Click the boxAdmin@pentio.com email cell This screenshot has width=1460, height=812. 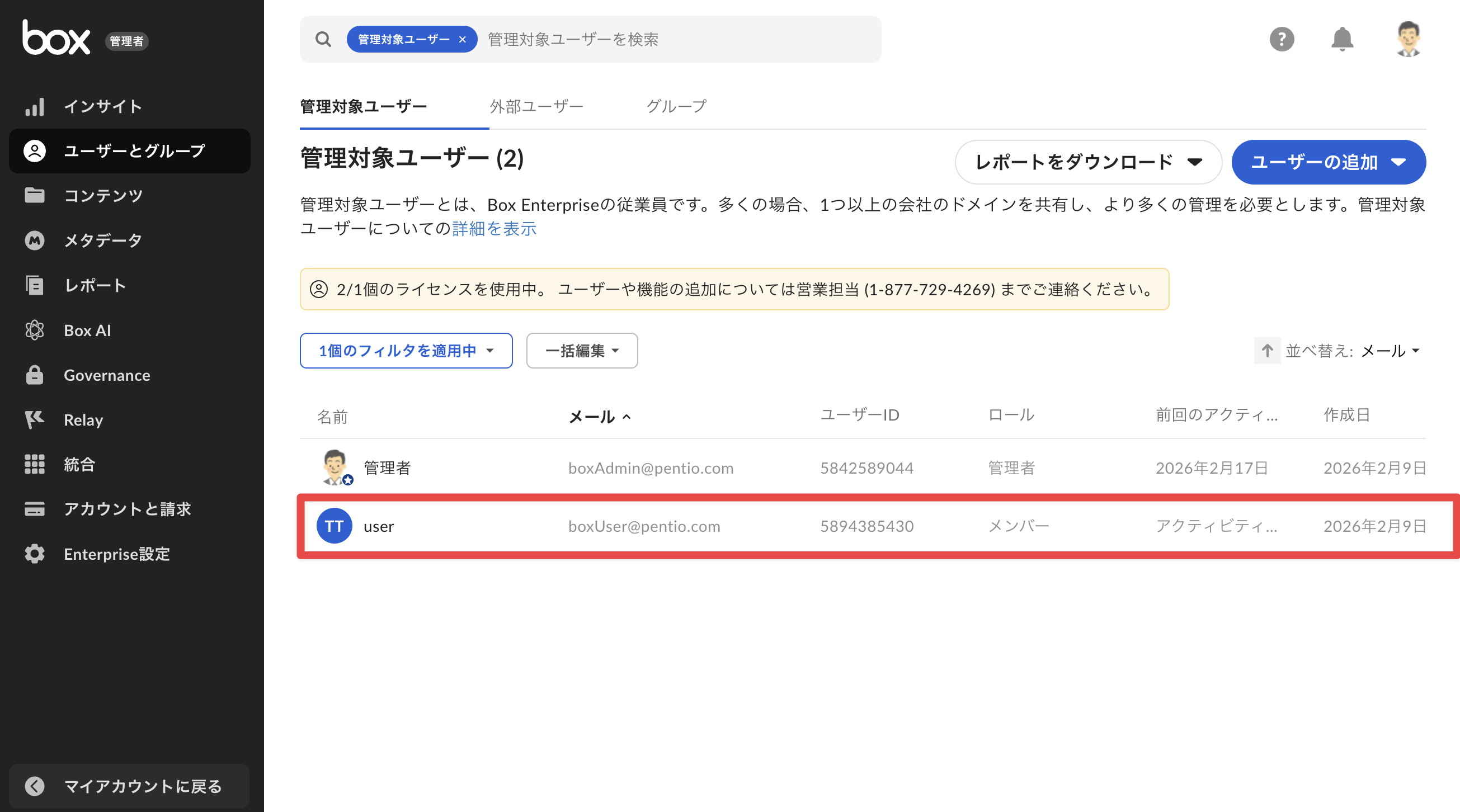[651, 468]
